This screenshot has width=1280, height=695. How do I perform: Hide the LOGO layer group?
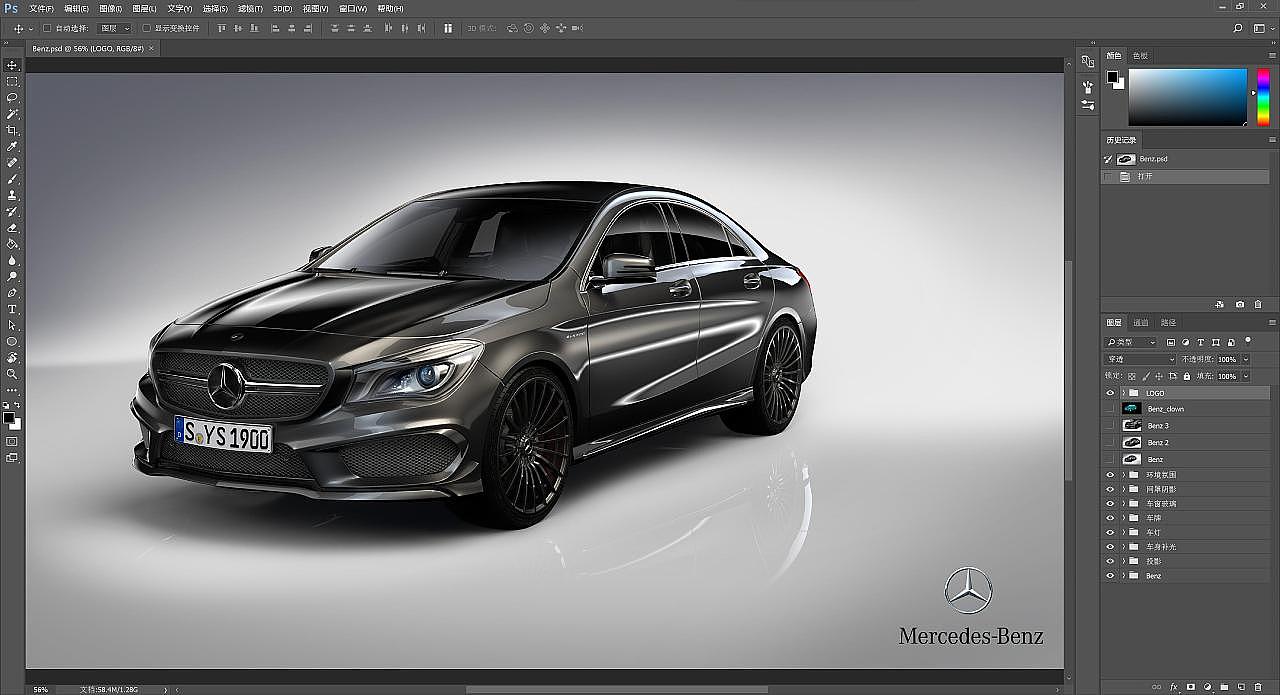click(x=1109, y=393)
